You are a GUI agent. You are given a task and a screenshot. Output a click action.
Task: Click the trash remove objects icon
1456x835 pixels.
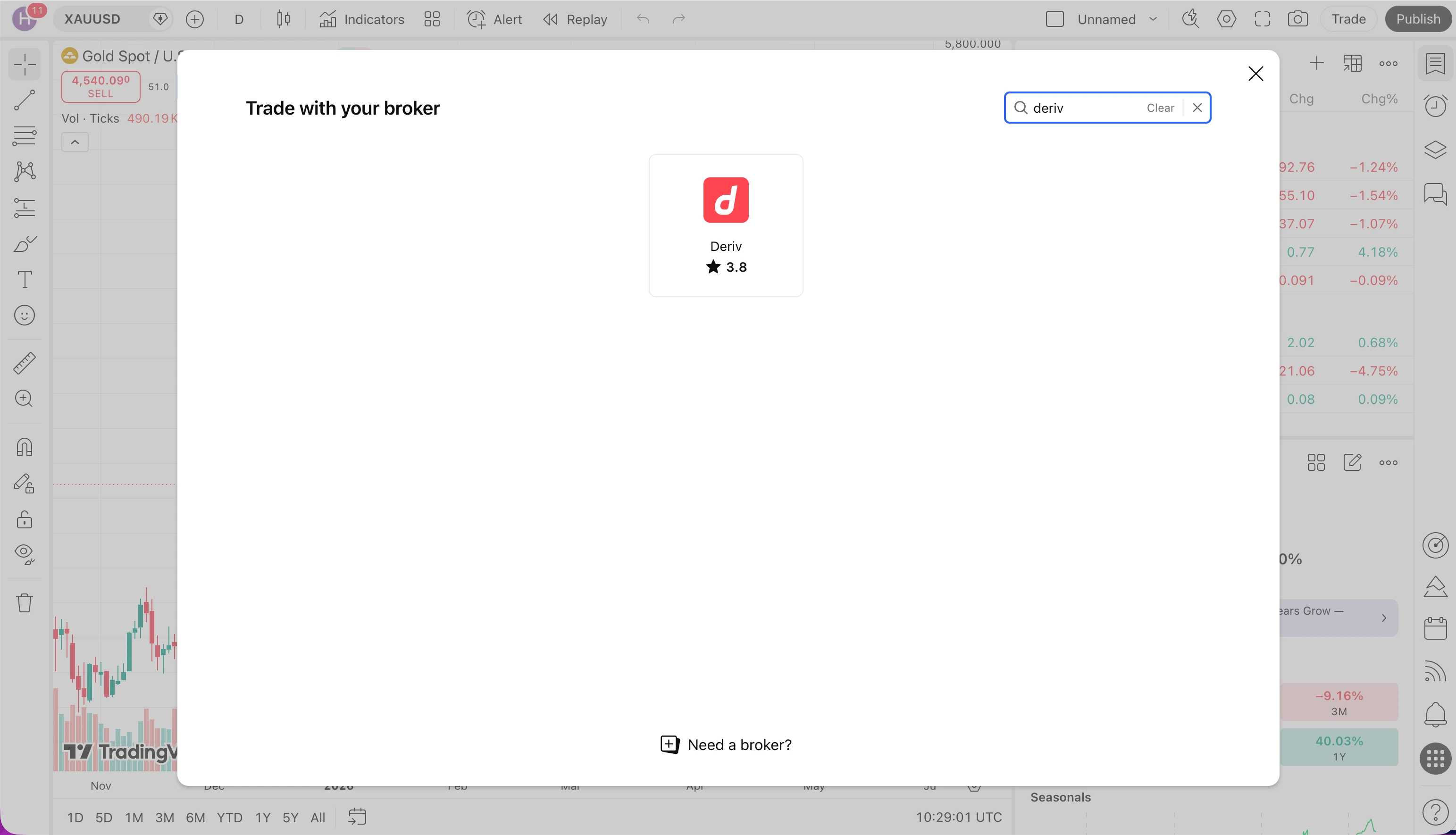click(25, 603)
